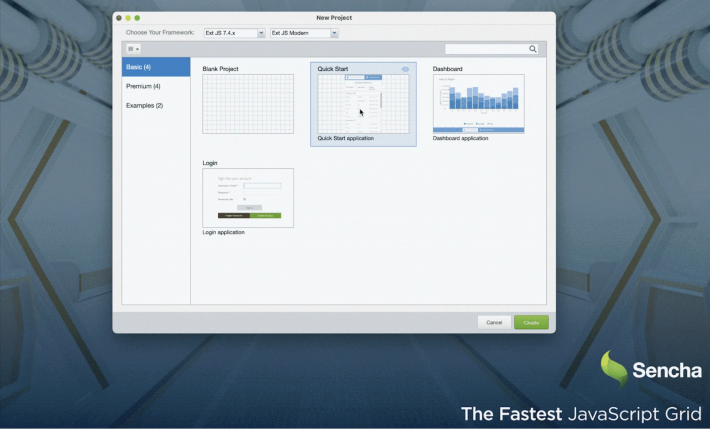Select the Quick Start template thumbnail
The image size is (710, 429).
click(363, 104)
